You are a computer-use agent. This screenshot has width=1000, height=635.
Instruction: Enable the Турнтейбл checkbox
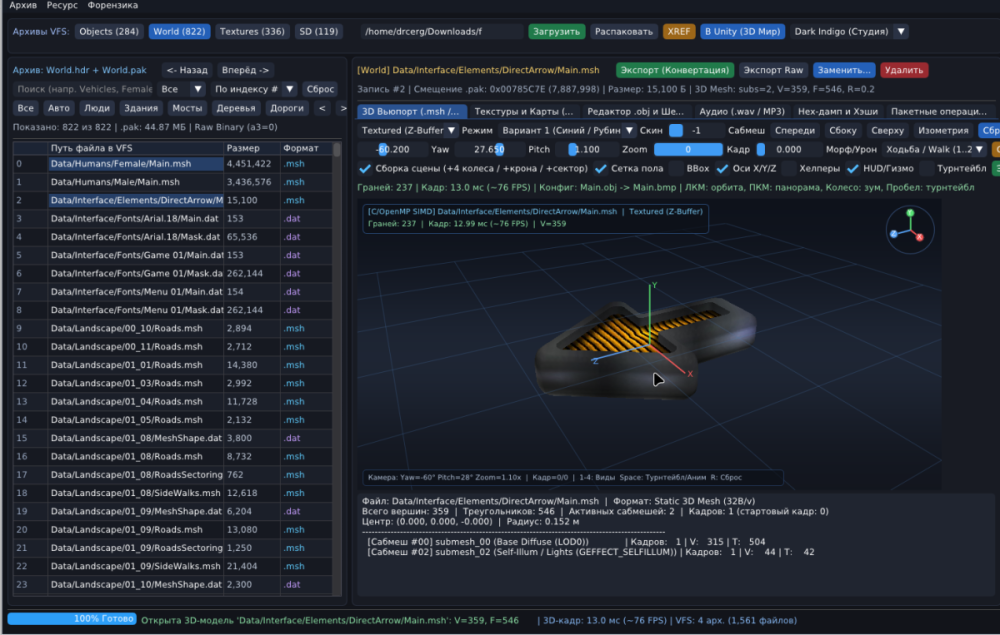click(927, 169)
